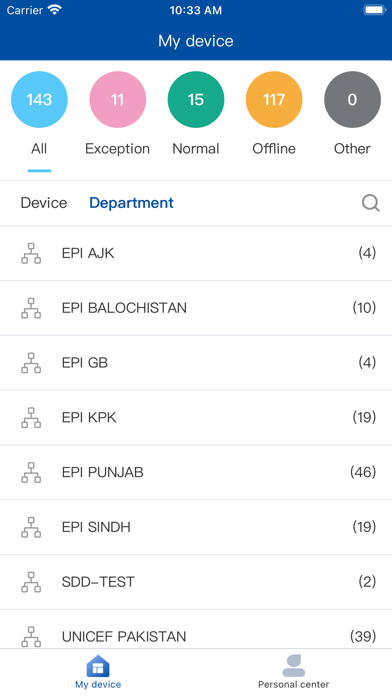Tap the hierarchy icon beside EPI AJK
Viewport: 392px width, 696px height.
pyautogui.click(x=31, y=253)
